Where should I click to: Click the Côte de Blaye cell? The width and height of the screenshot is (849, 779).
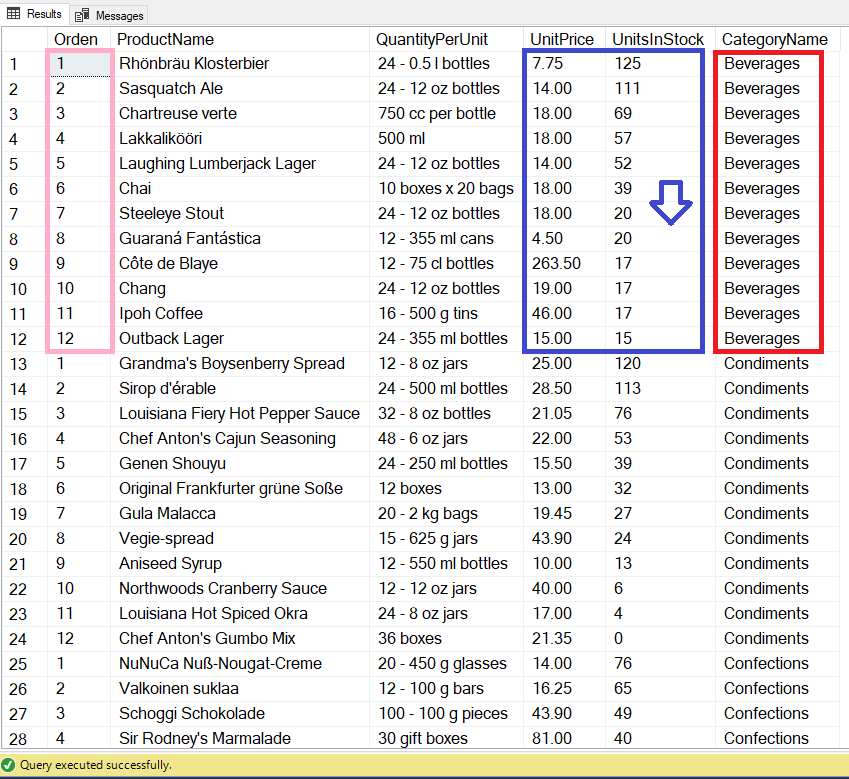(240, 264)
